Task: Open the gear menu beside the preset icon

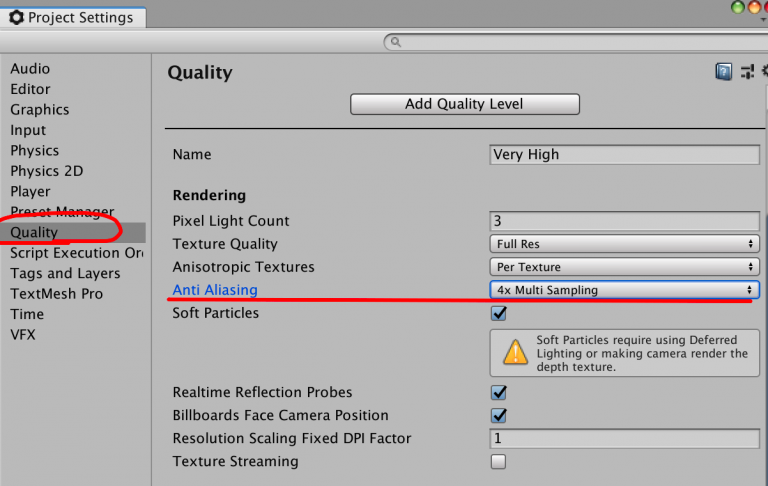Action: pos(763,72)
